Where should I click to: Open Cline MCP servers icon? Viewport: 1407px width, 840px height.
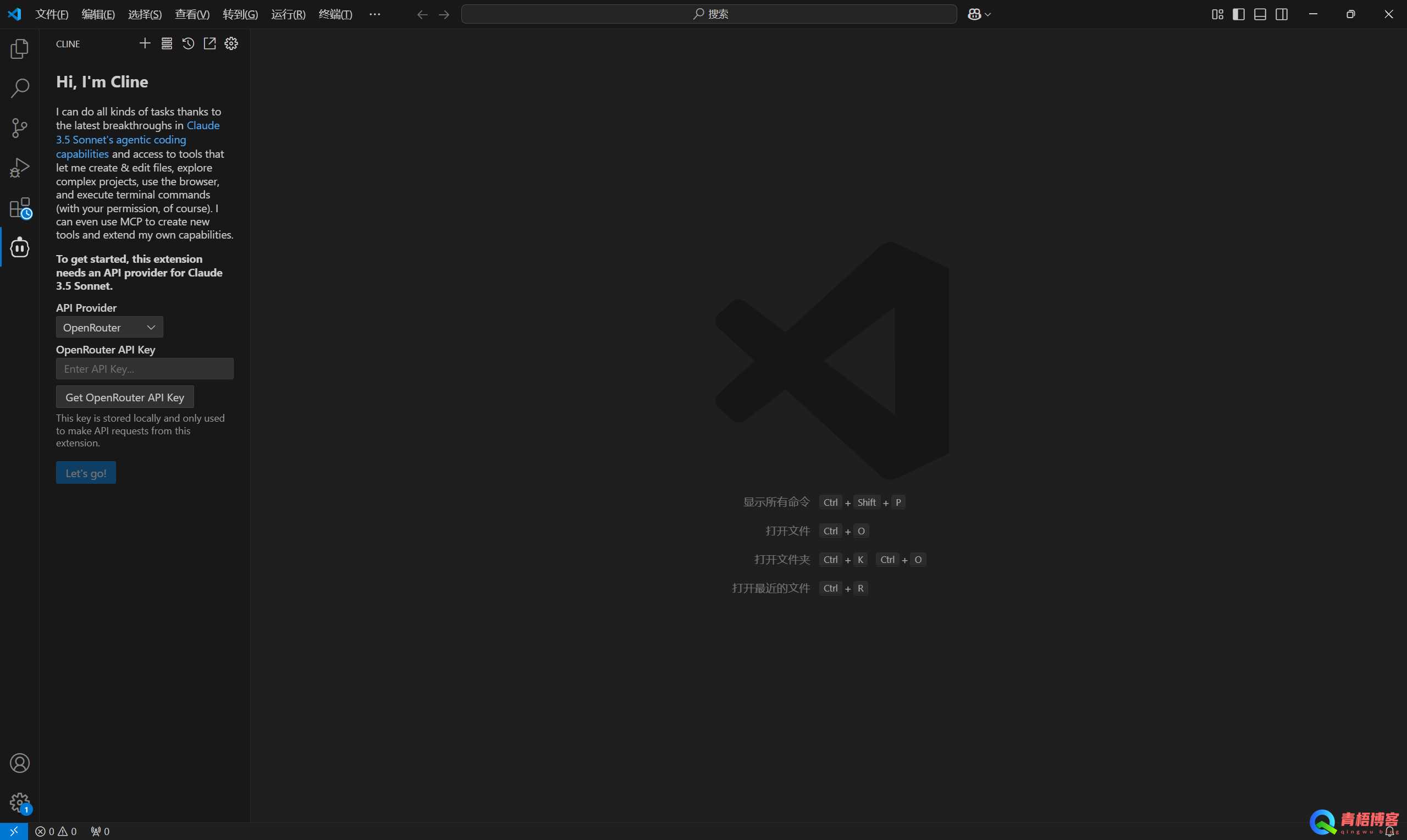tap(167, 43)
